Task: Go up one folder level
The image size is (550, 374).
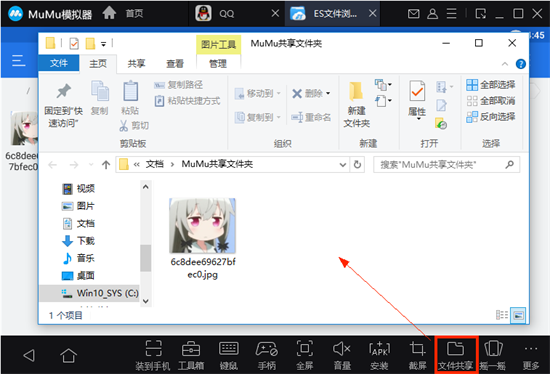Action: [106, 165]
